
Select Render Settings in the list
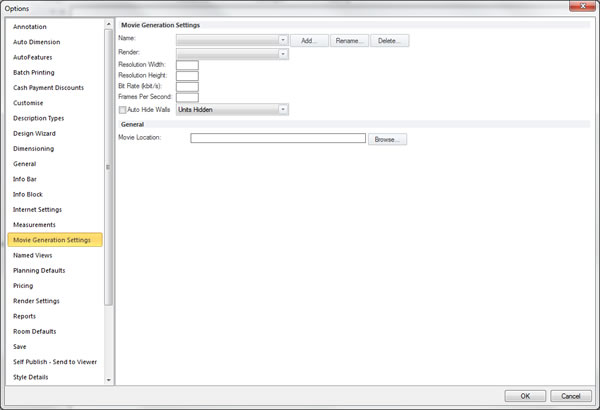[x=36, y=301]
